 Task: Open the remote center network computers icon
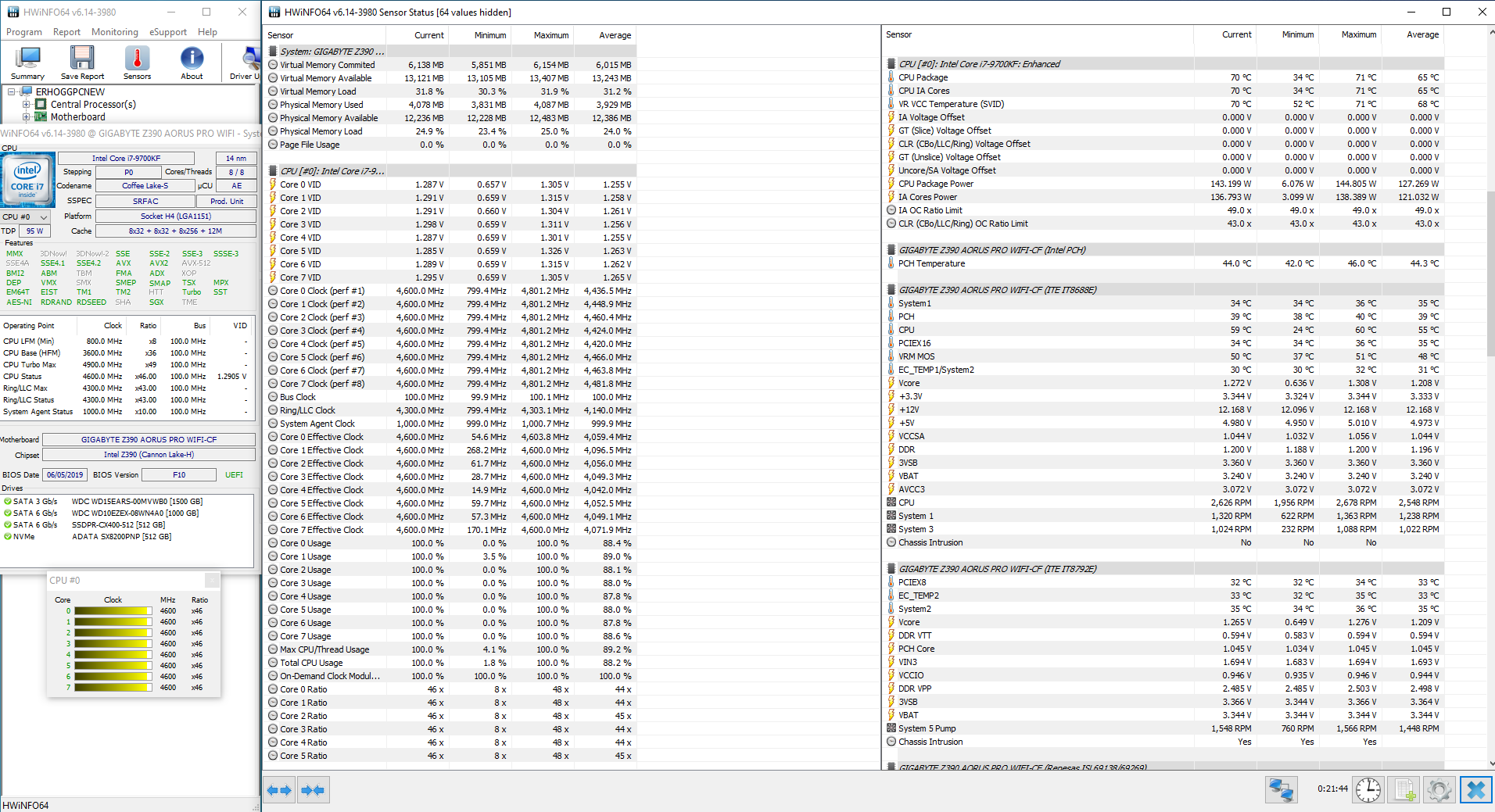pos(1282,789)
